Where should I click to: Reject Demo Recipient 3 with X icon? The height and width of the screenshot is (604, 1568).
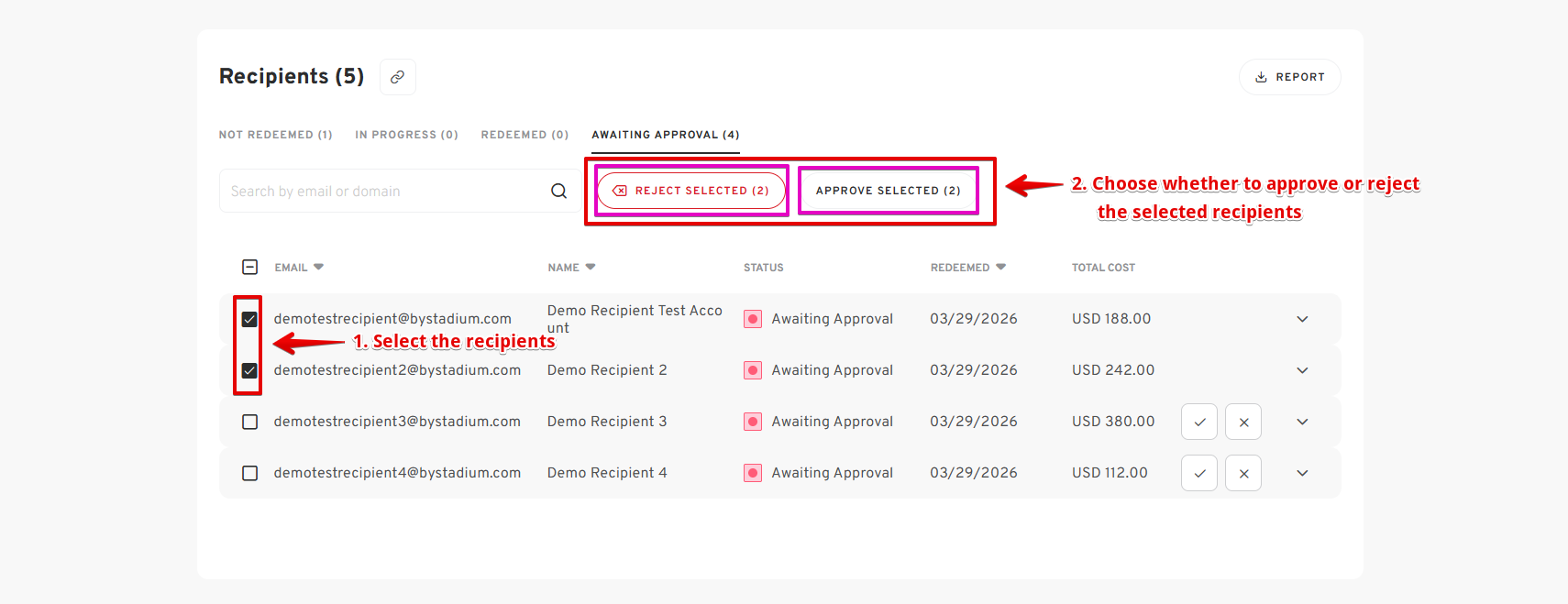point(1243,422)
